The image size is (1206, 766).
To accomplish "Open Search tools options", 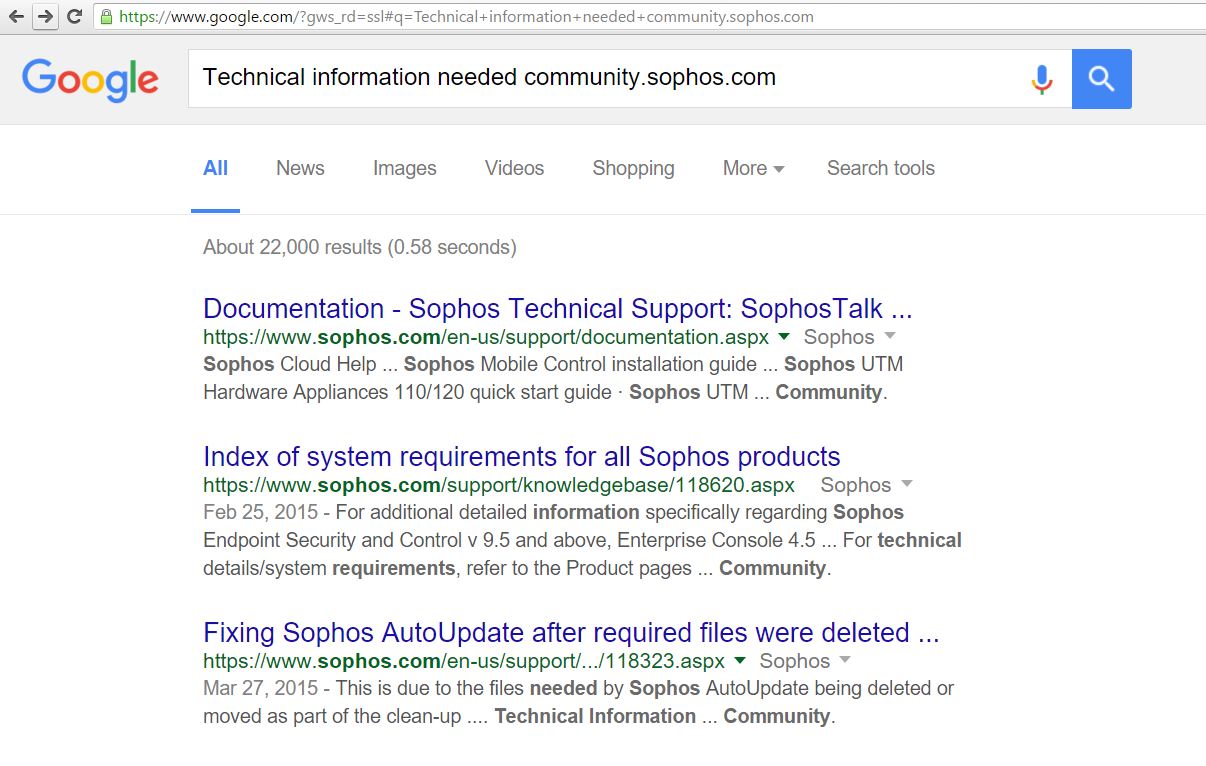I will coord(881,168).
